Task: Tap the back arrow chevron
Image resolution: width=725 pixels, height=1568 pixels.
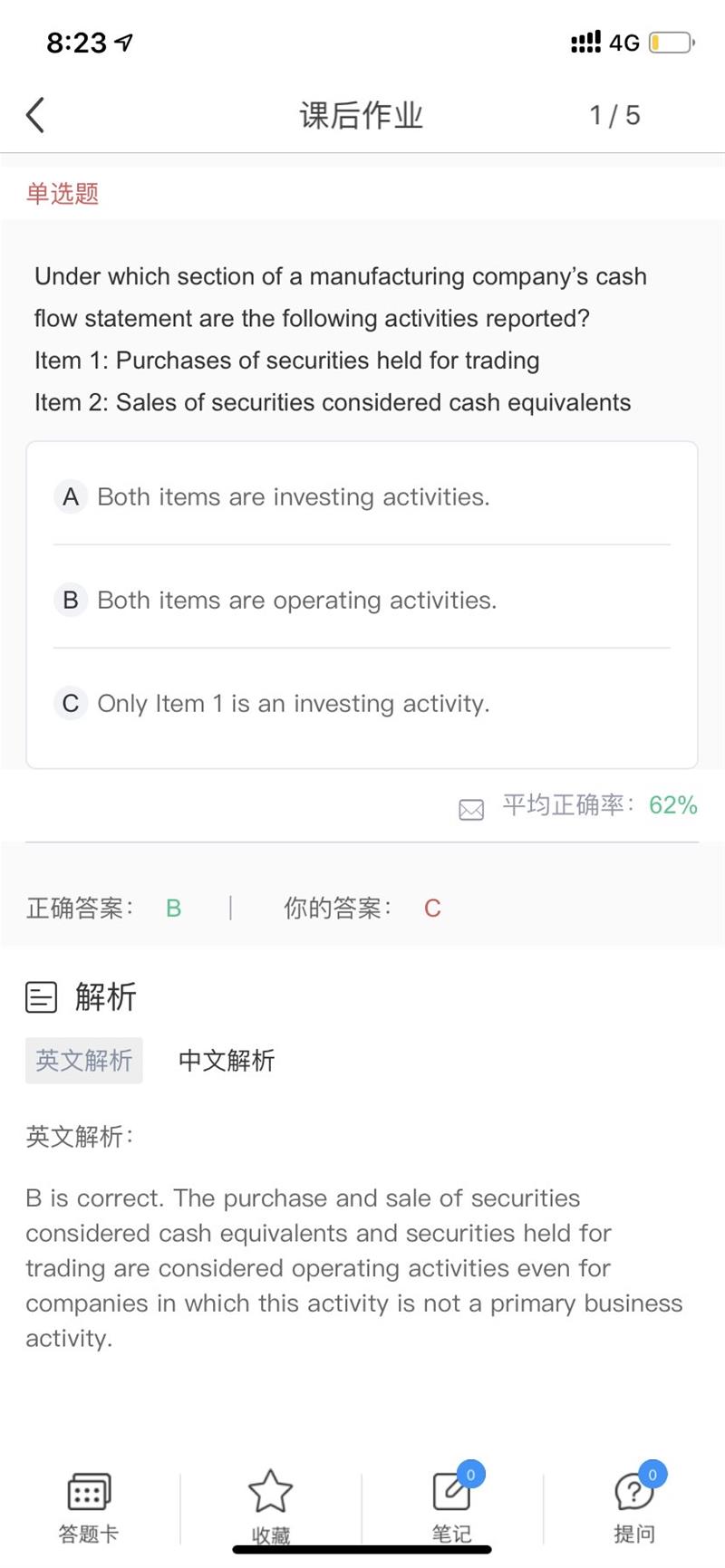Action: coord(35,116)
